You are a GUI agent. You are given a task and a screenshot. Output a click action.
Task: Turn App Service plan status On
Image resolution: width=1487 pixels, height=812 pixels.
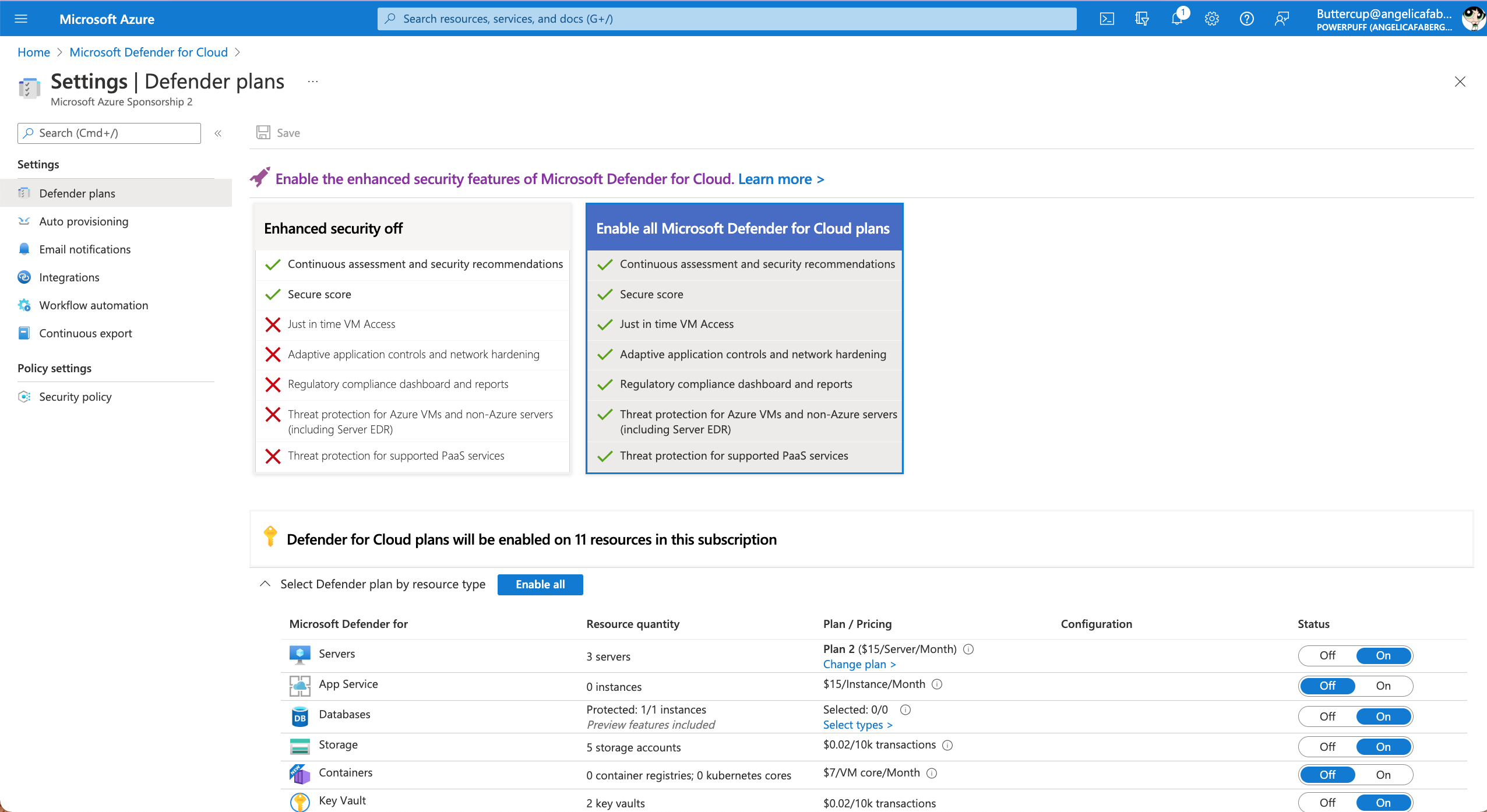1383,686
